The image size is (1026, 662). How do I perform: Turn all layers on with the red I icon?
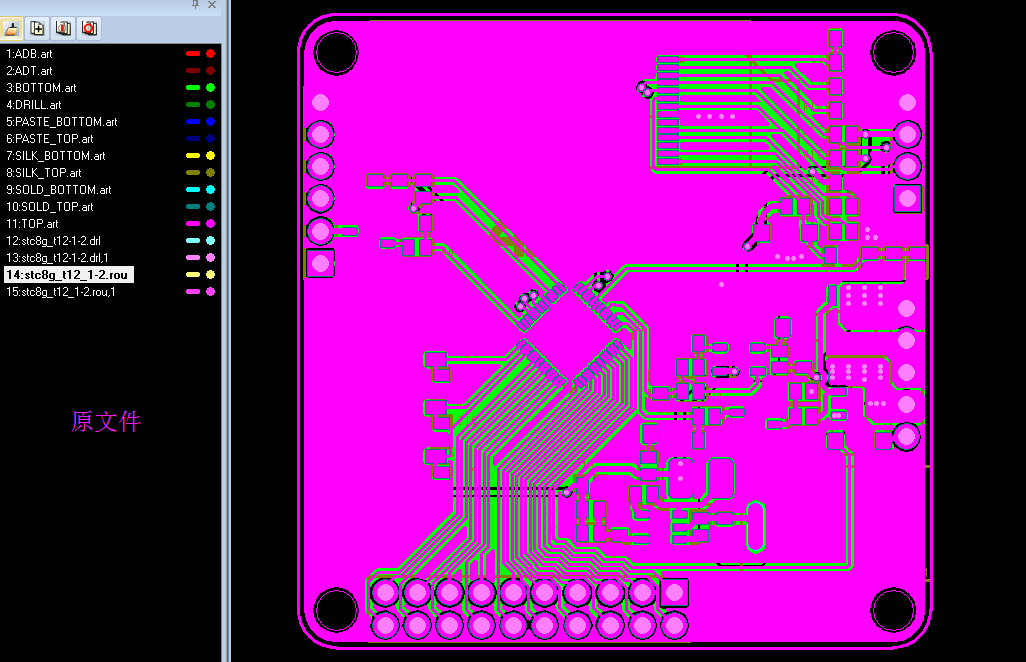(x=63, y=29)
